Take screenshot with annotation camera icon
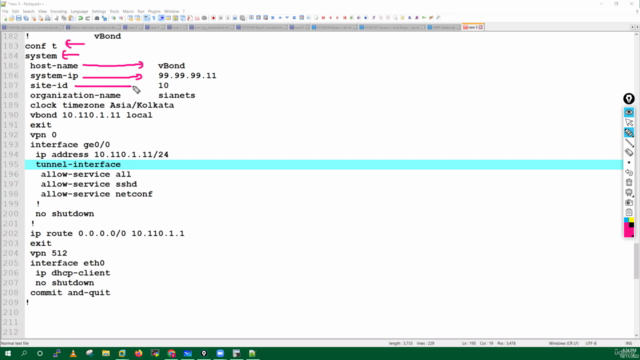The height and width of the screenshot is (360, 640). click(629, 202)
